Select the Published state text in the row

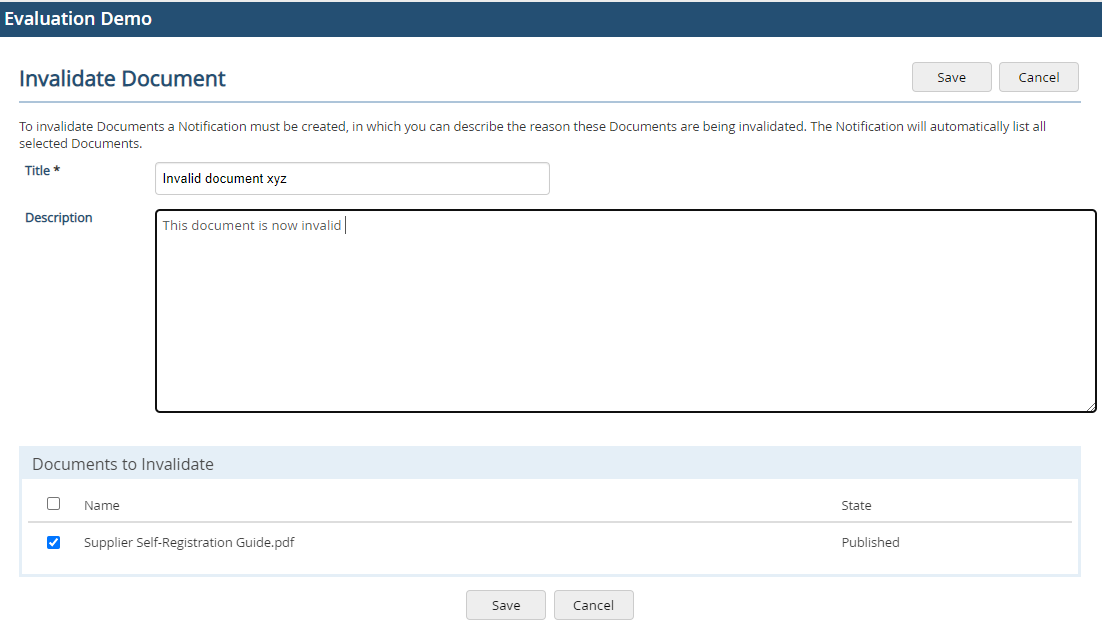pyautogui.click(x=869, y=542)
